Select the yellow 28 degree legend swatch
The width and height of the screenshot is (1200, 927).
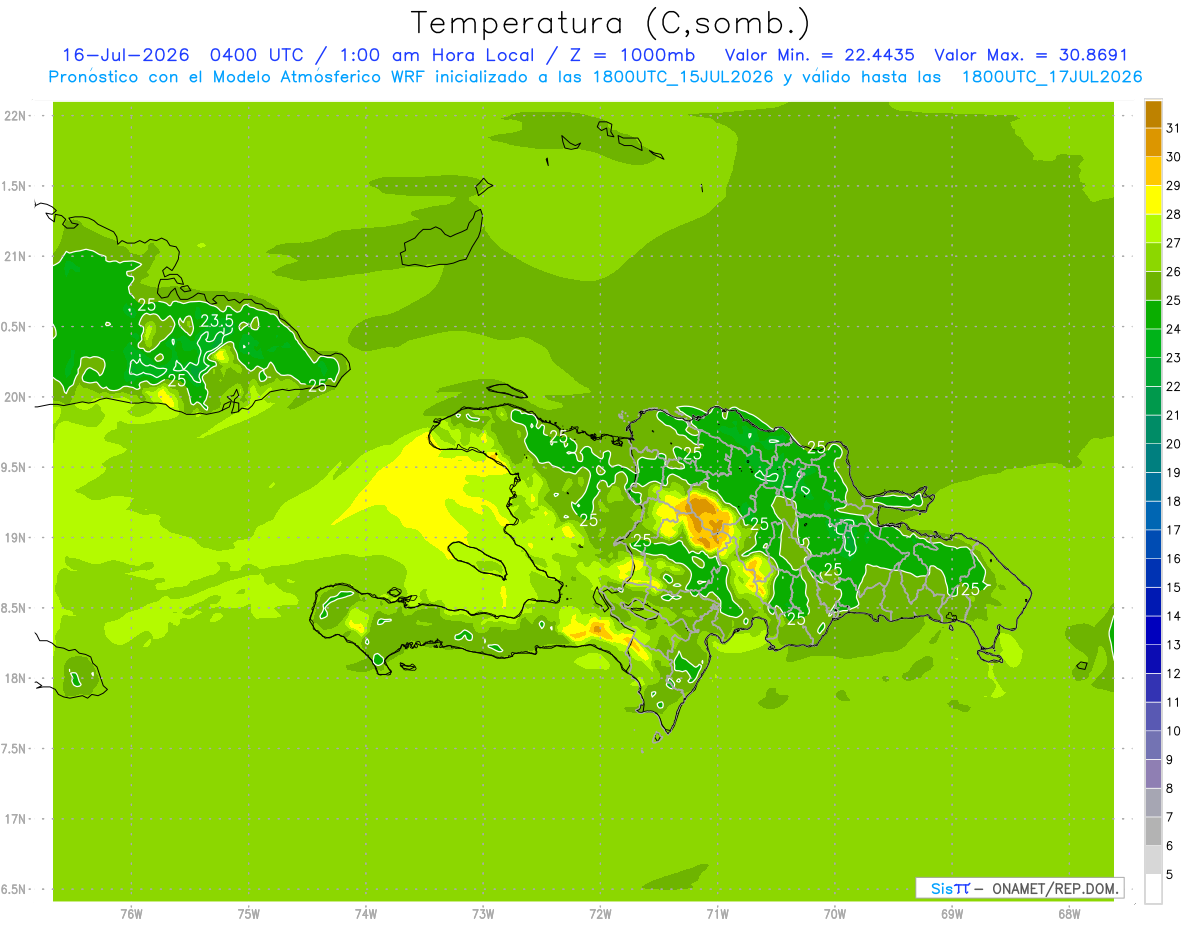point(1153,201)
